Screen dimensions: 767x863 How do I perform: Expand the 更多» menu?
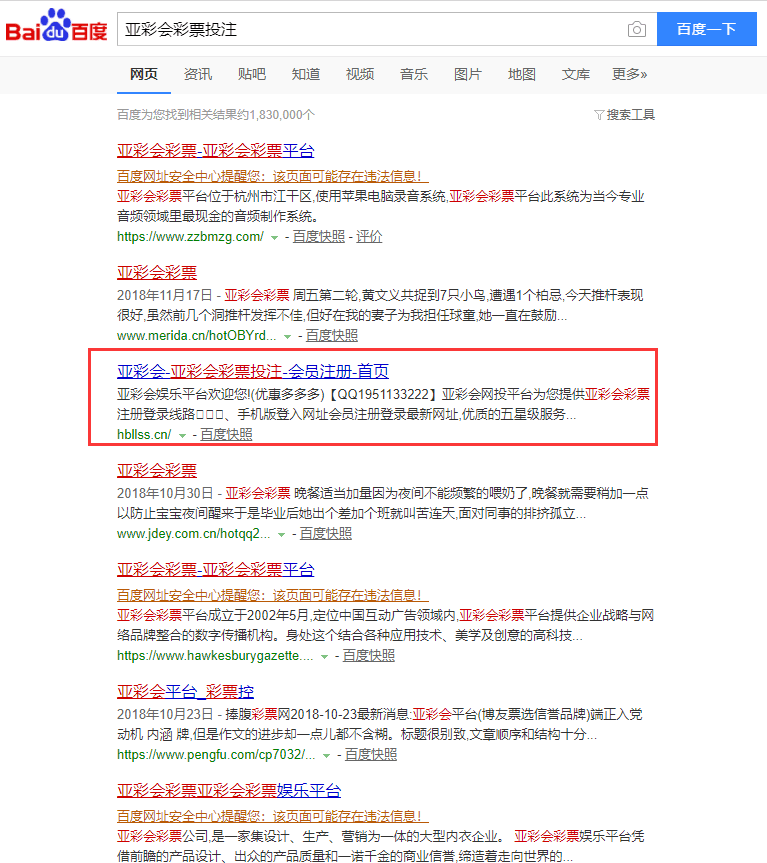[629, 74]
